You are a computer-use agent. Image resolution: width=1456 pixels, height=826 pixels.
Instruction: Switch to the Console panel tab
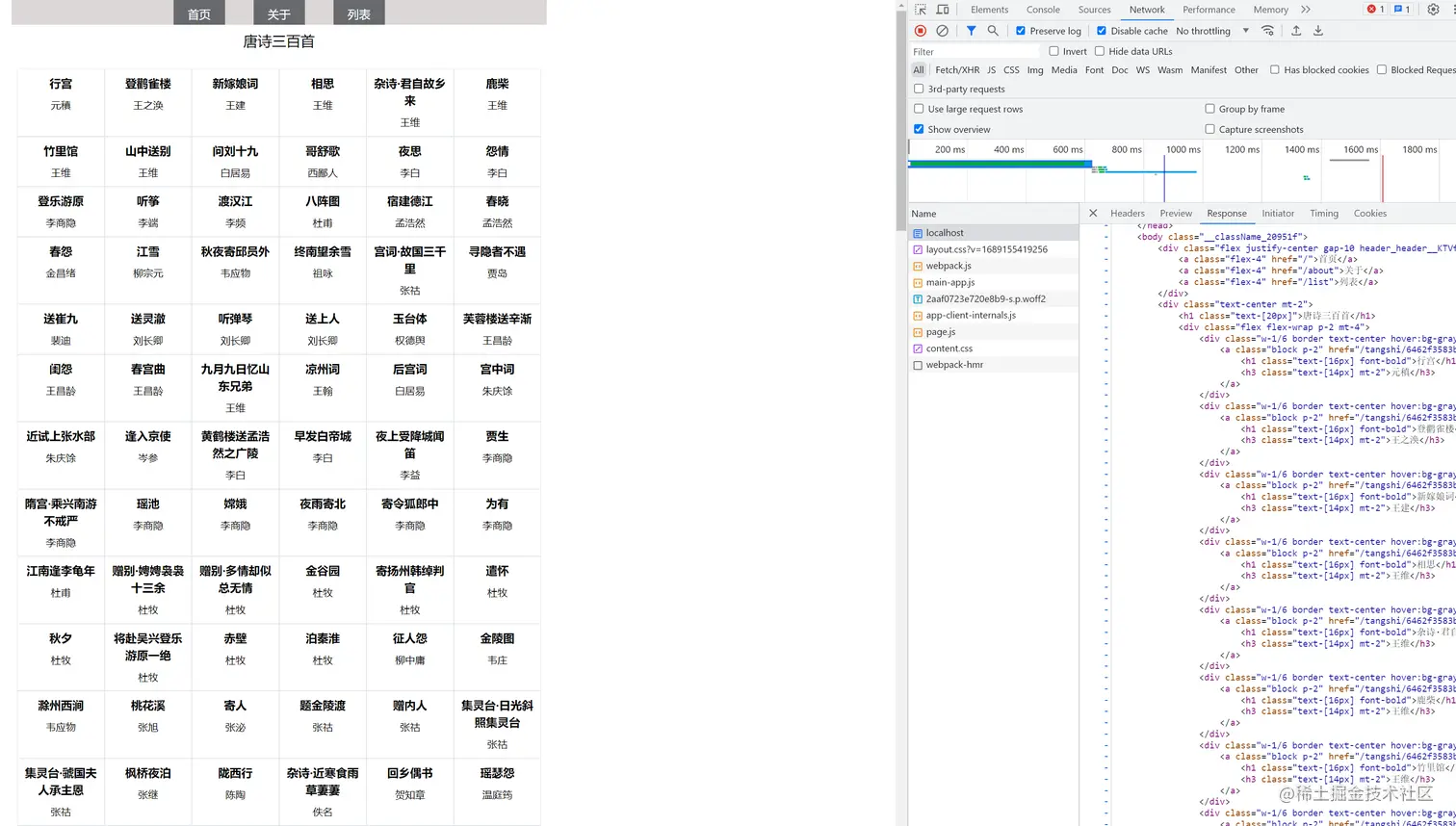pyautogui.click(x=1043, y=10)
